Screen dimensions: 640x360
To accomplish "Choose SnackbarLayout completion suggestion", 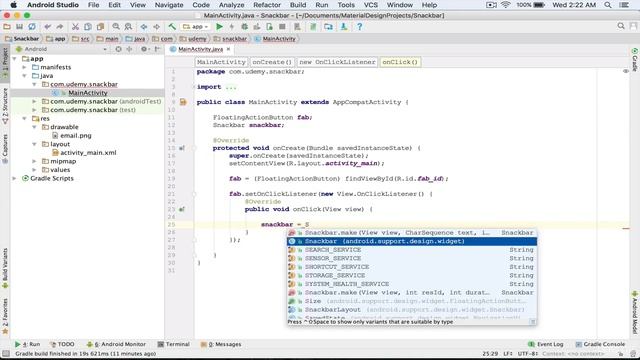I will pyautogui.click(x=412, y=310).
